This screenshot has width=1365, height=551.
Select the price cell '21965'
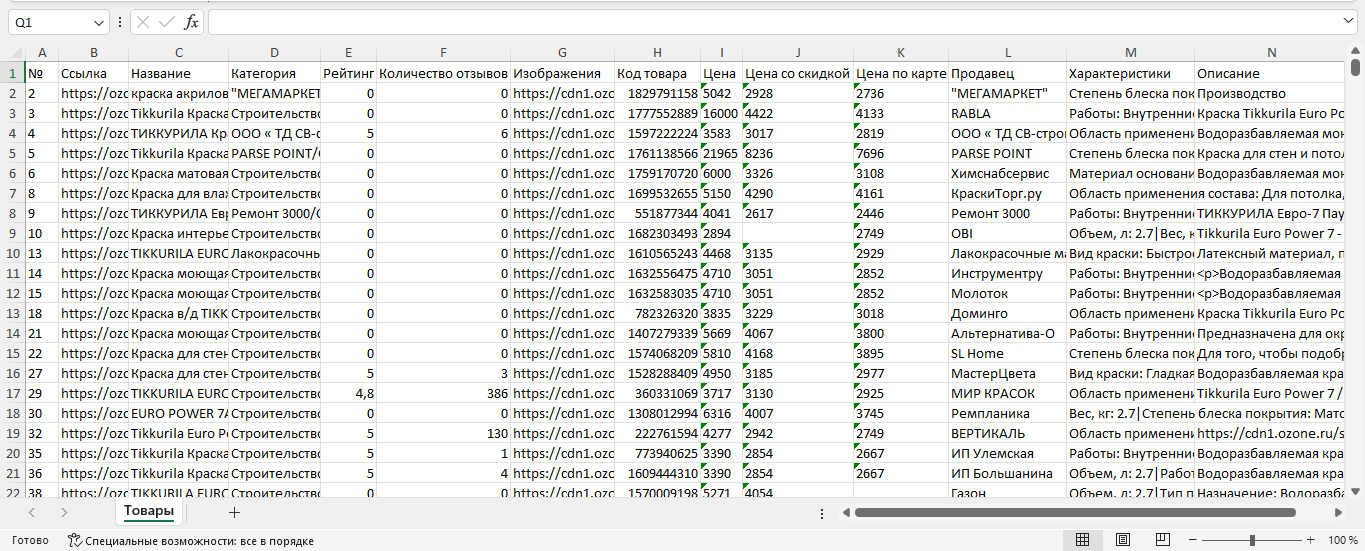(x=721, y=153)
